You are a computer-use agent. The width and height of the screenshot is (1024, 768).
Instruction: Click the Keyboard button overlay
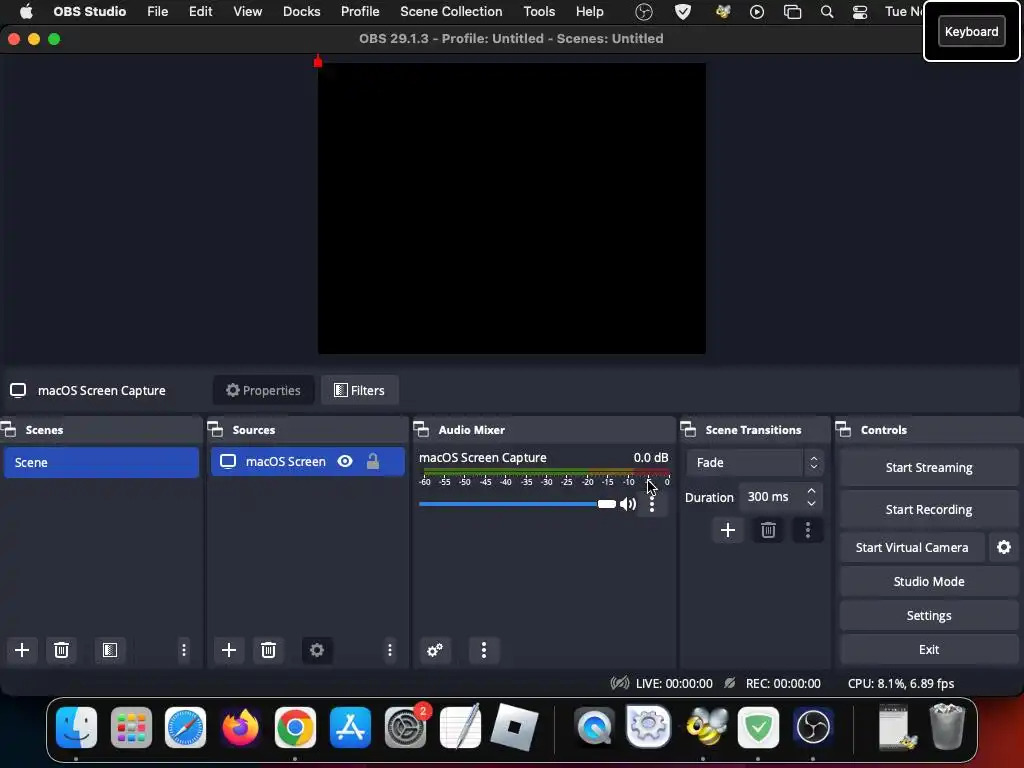click(971, 31)
